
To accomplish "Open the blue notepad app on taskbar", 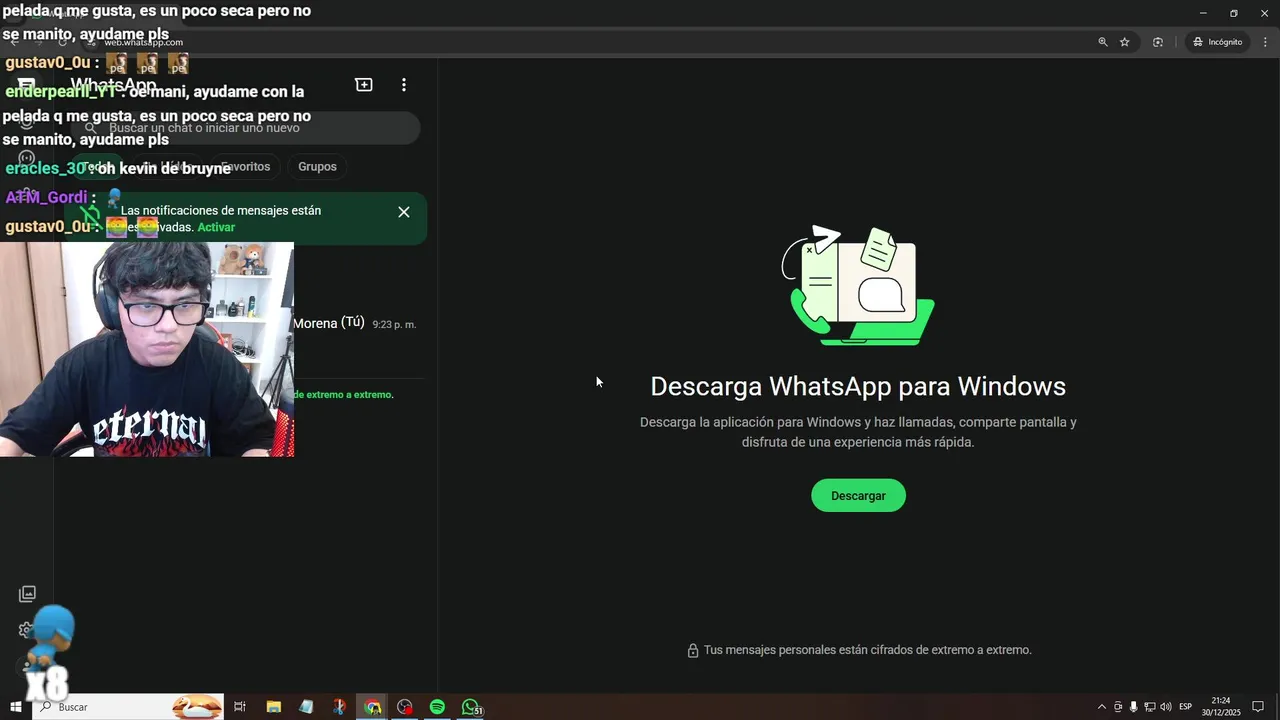I will click(306, 707).
